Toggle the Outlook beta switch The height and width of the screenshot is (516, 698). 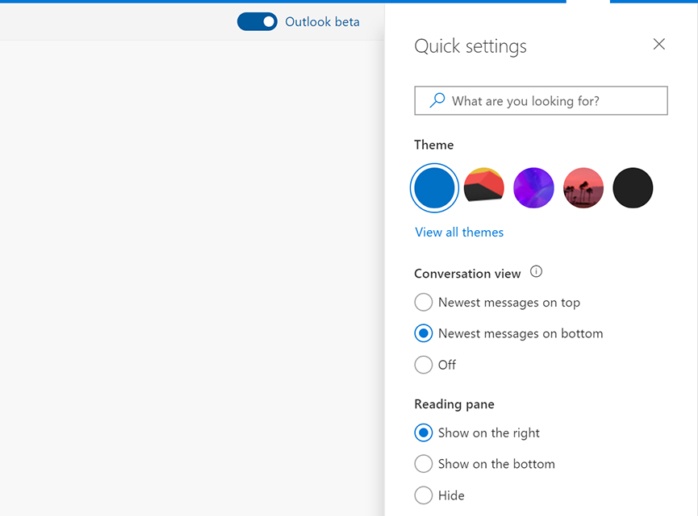click(x=257, y=22)
